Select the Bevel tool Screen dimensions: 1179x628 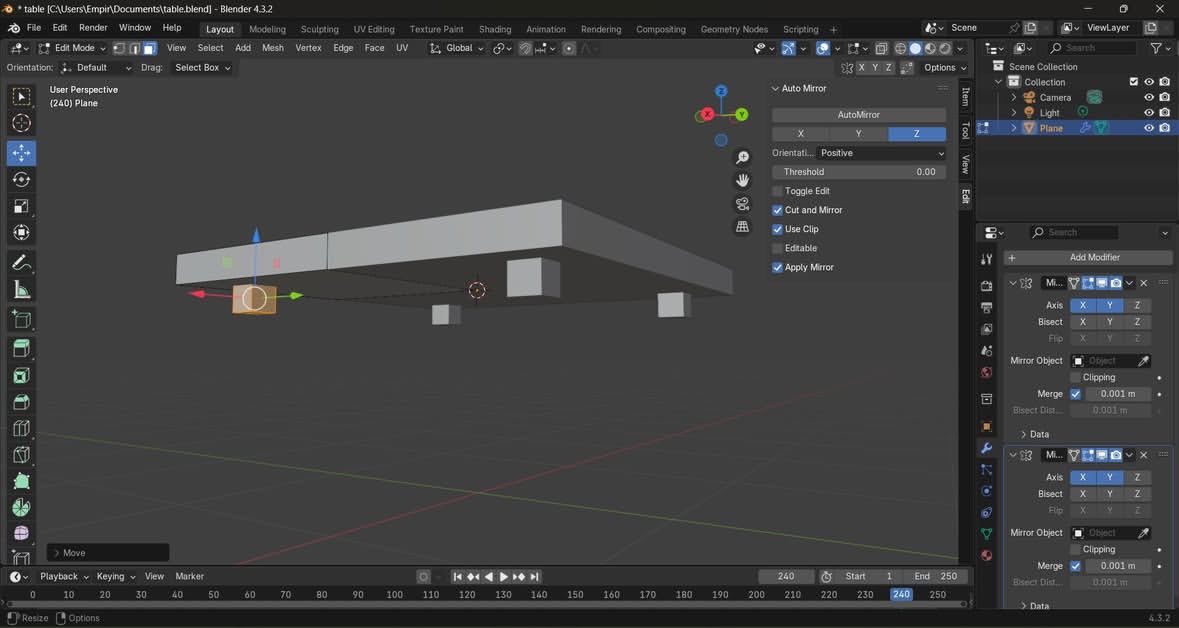(21, 402)
